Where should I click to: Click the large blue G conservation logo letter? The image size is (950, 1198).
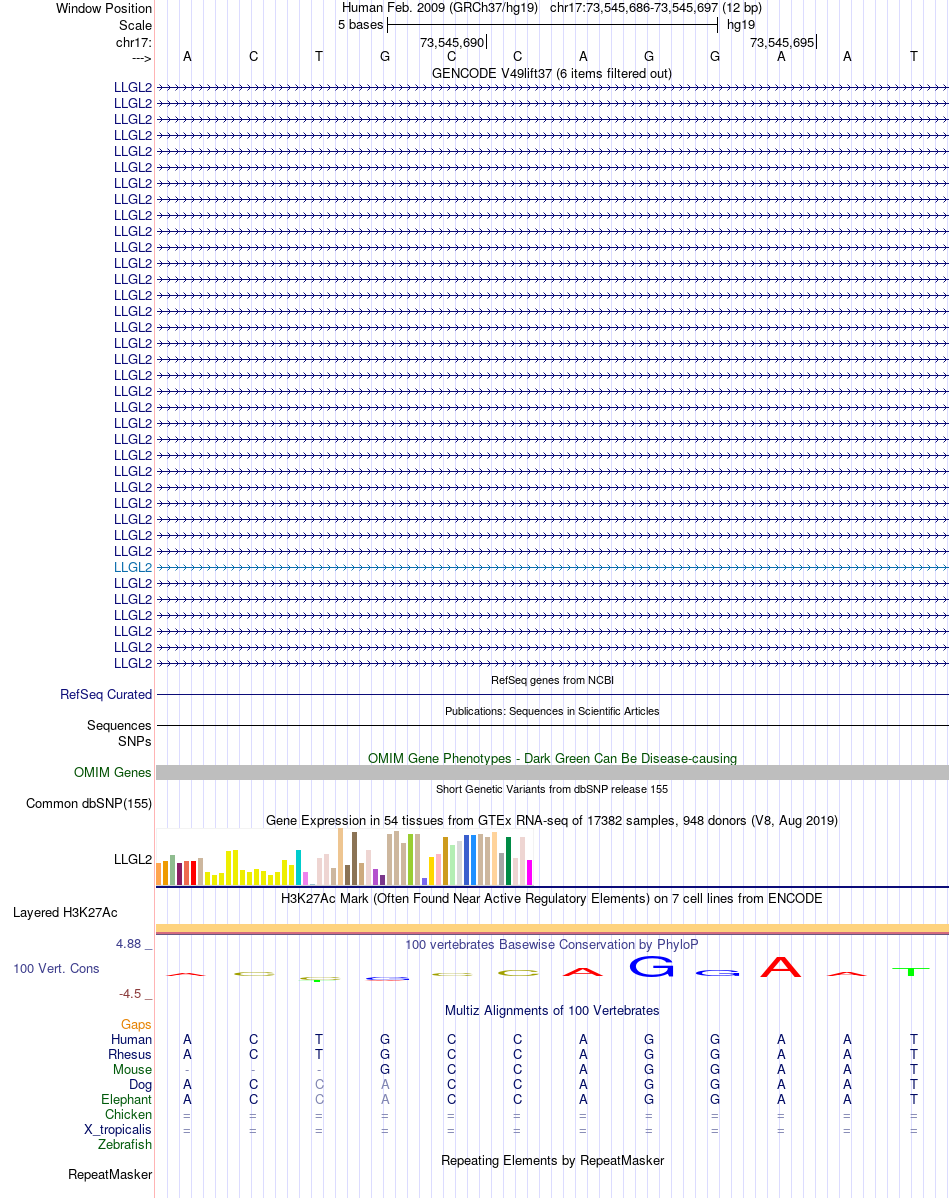tap(651, 967)
